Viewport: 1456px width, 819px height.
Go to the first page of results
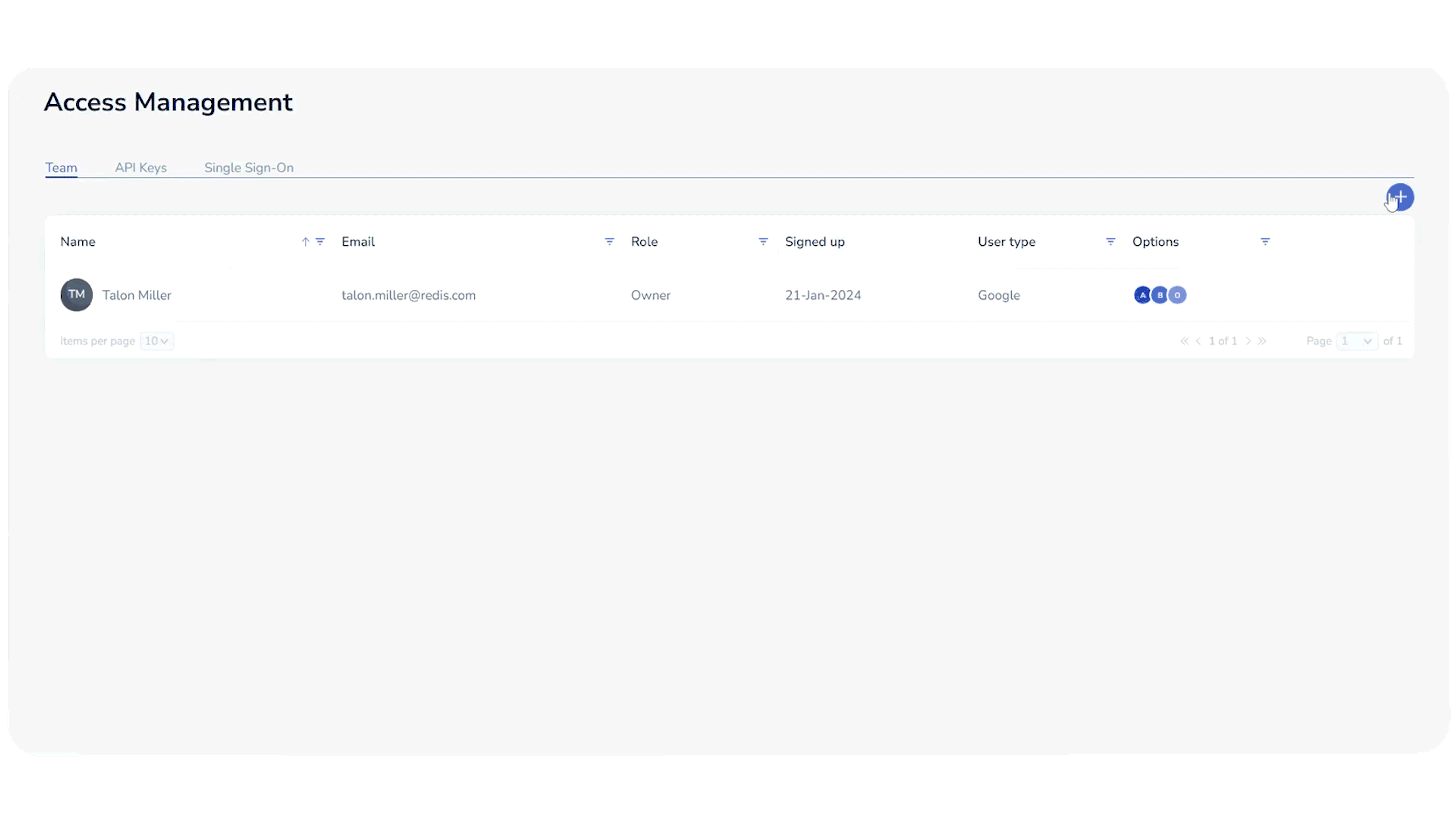pos(1184,341)
